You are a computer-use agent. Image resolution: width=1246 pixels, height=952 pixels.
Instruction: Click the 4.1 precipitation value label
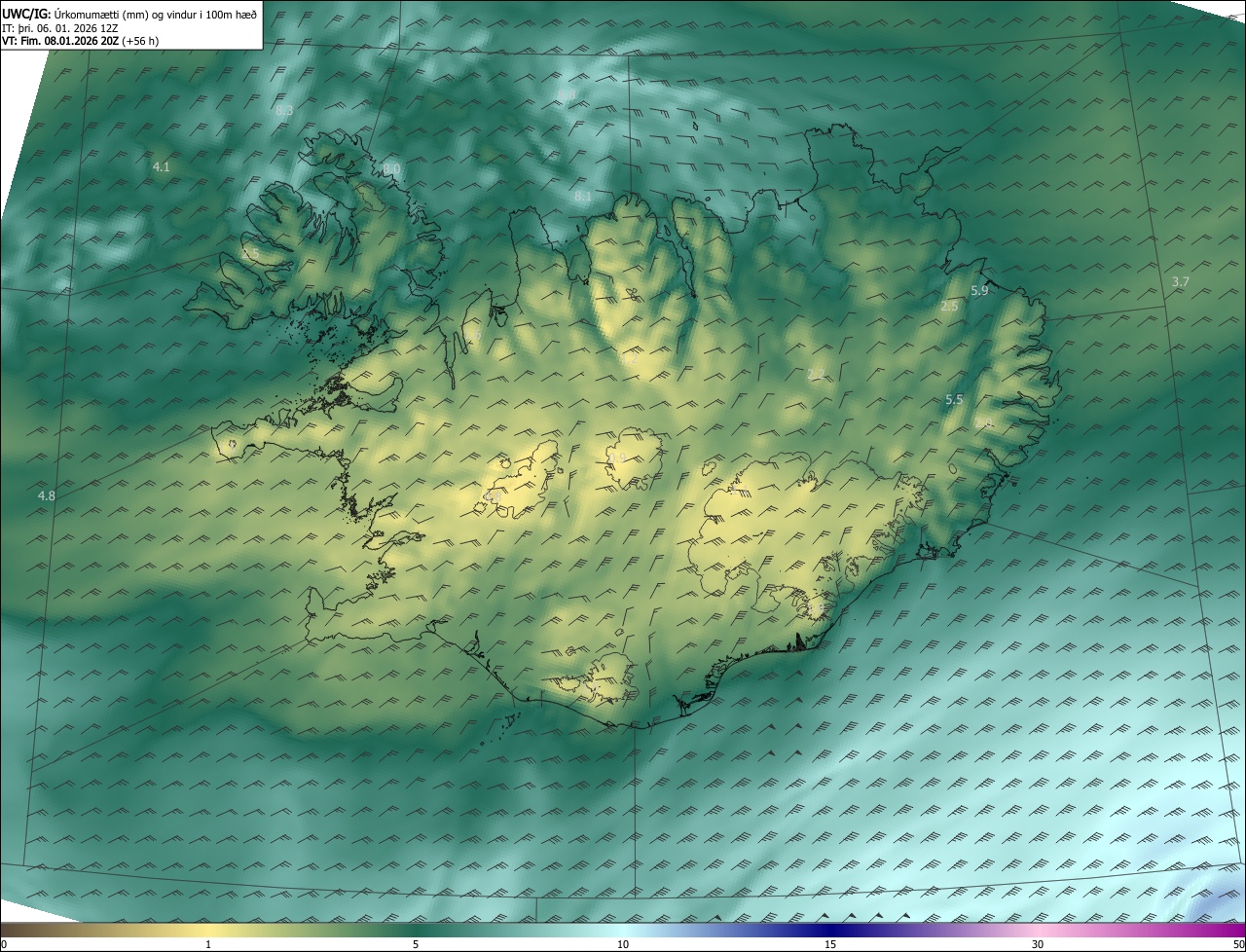[162, 167]
